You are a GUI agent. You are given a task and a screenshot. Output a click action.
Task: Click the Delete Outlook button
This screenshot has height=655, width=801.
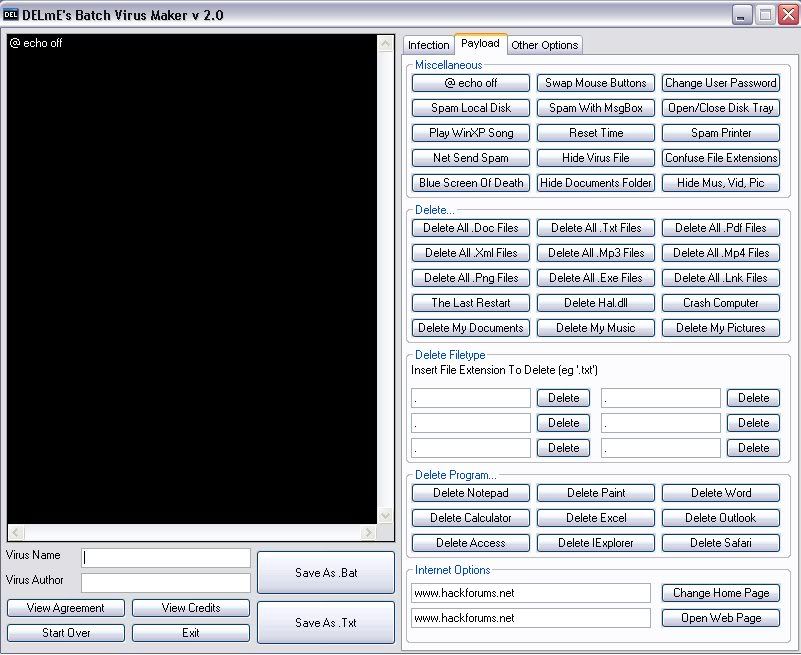click(x=721, y=519)
